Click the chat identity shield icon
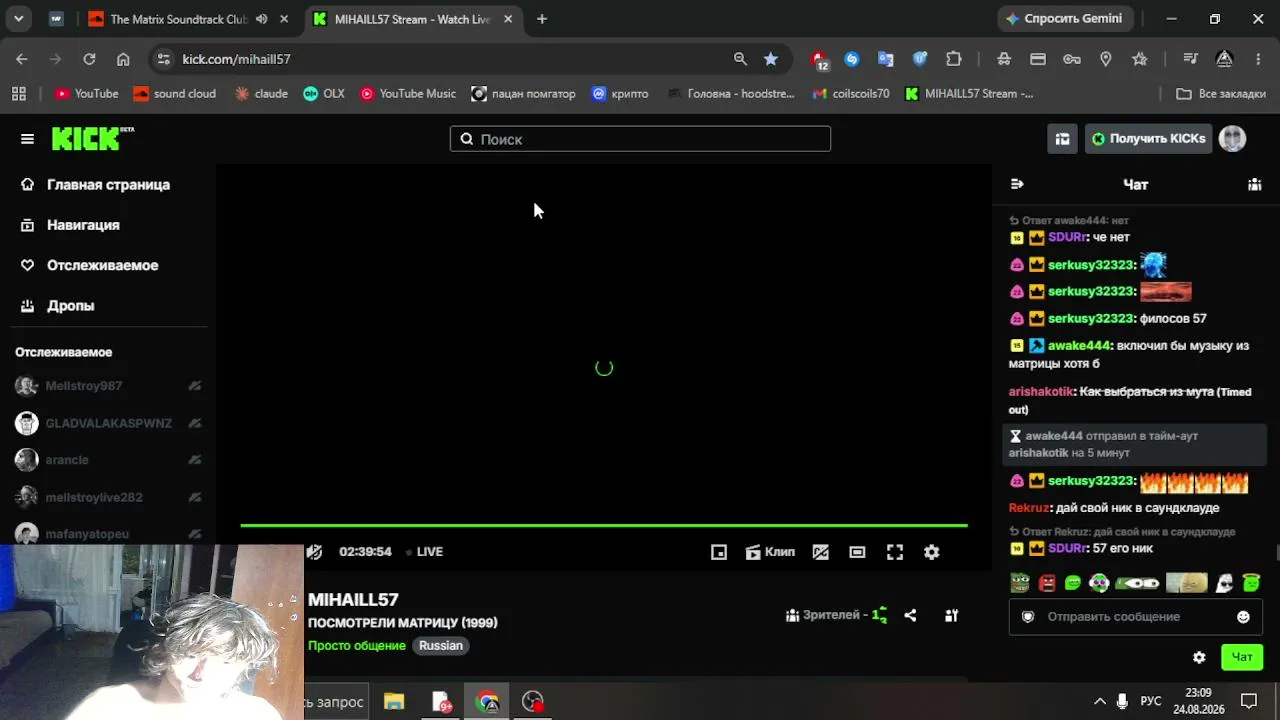This screenshot has width=1280, height=720. pos(1027,617)
